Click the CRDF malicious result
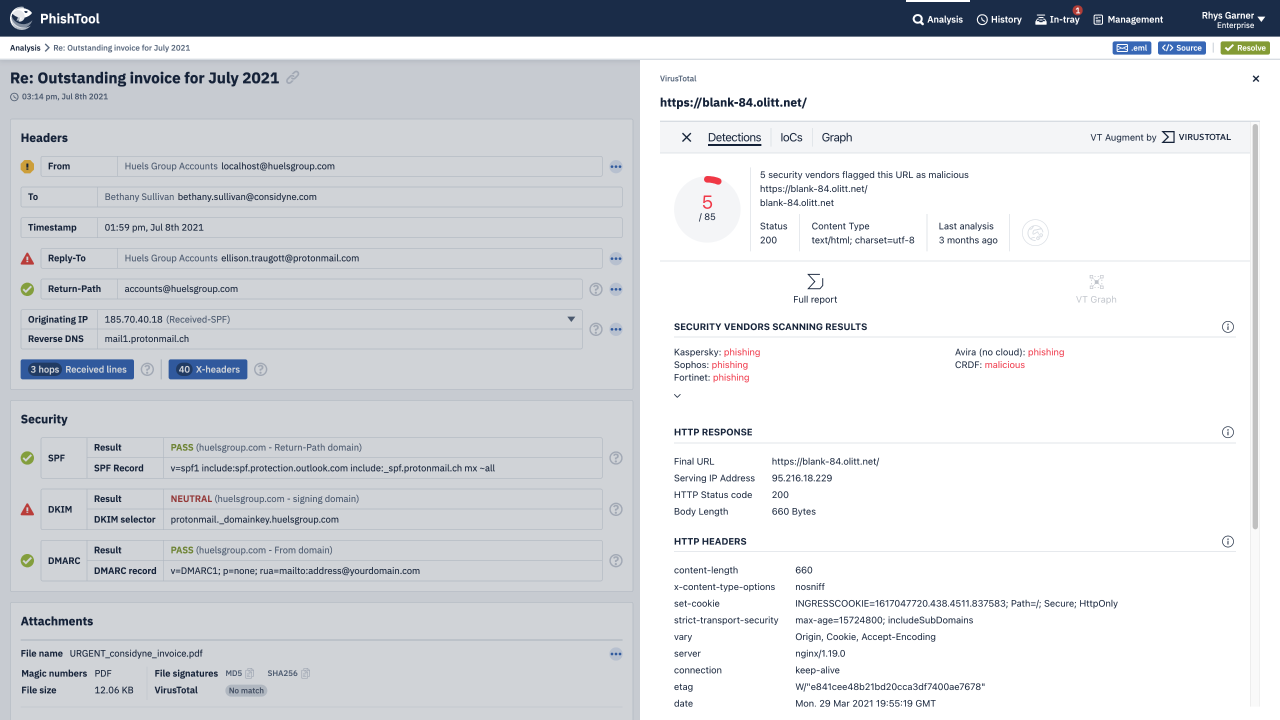1280x720 pixels. [x=1004, y=365]
